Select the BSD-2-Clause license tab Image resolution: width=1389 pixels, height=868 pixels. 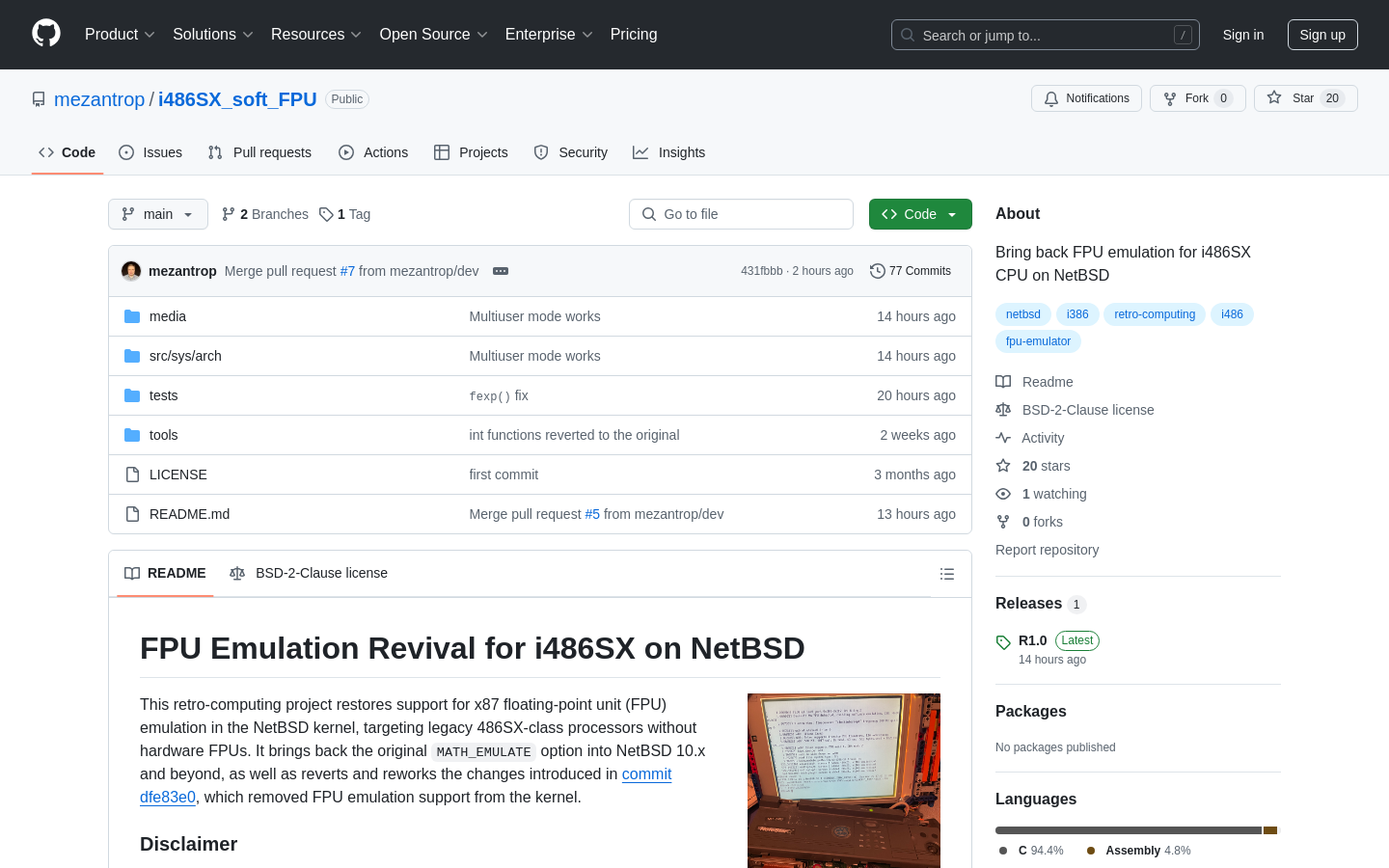click(x=309, y=573)
